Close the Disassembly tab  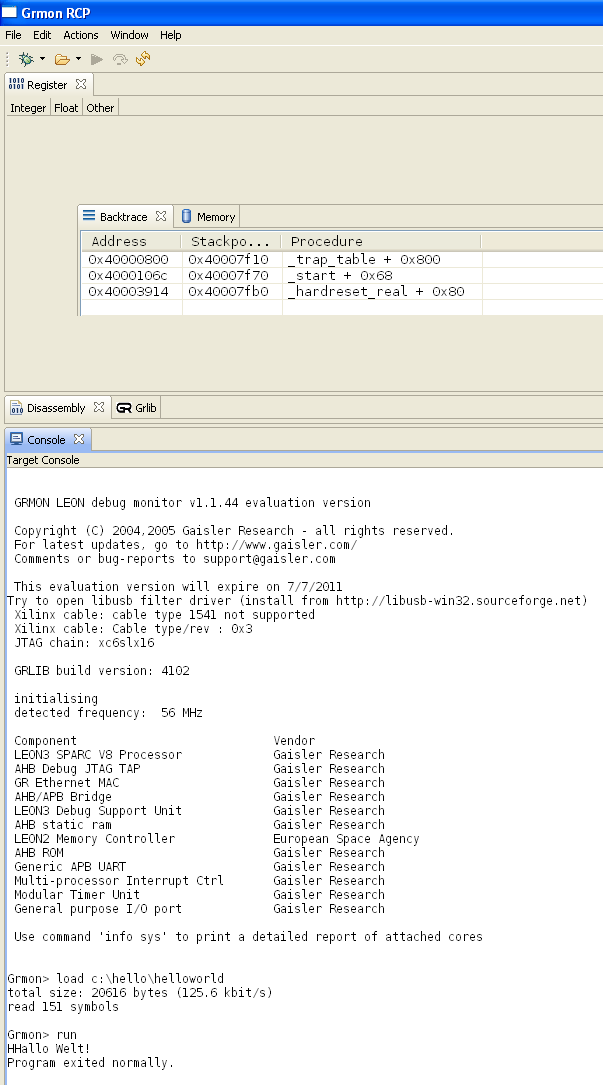tap(99, 408)
